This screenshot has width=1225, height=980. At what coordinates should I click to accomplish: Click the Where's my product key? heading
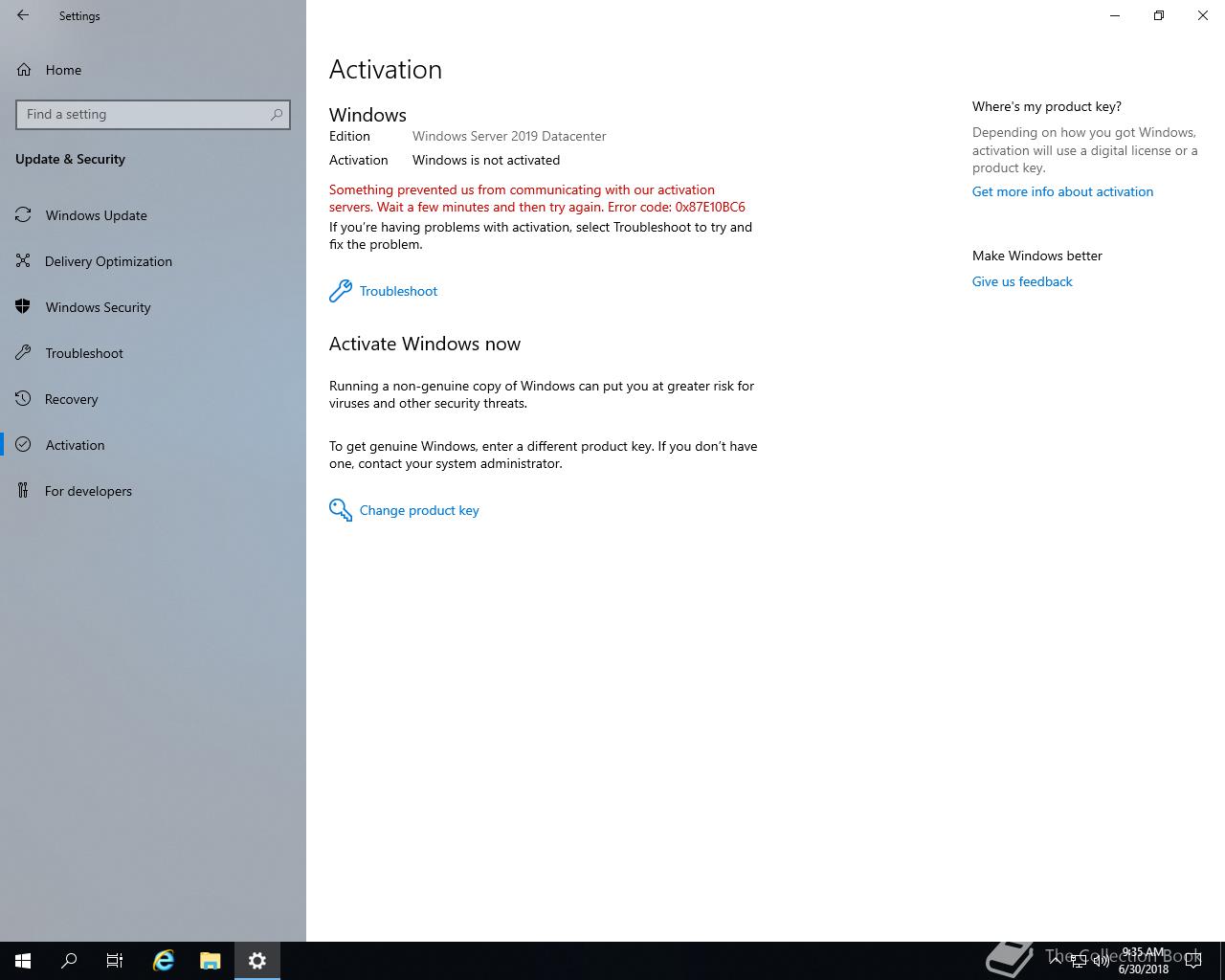(x=1047, y=106)
